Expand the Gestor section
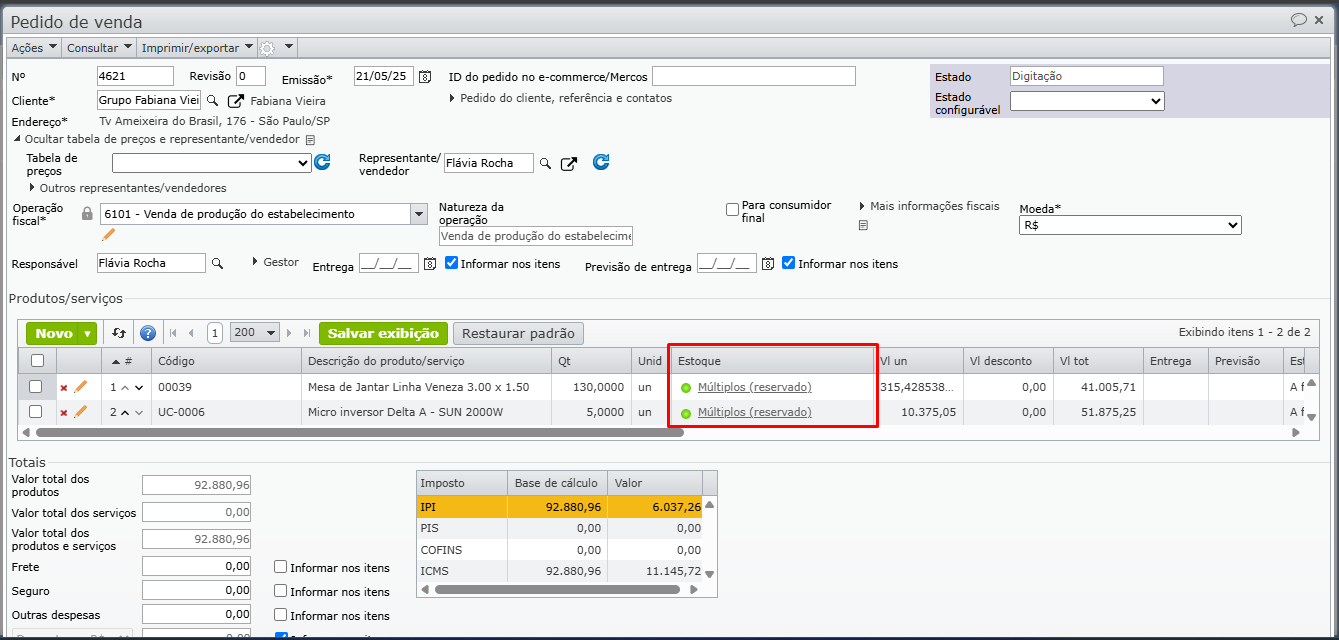 coord(275,262)
